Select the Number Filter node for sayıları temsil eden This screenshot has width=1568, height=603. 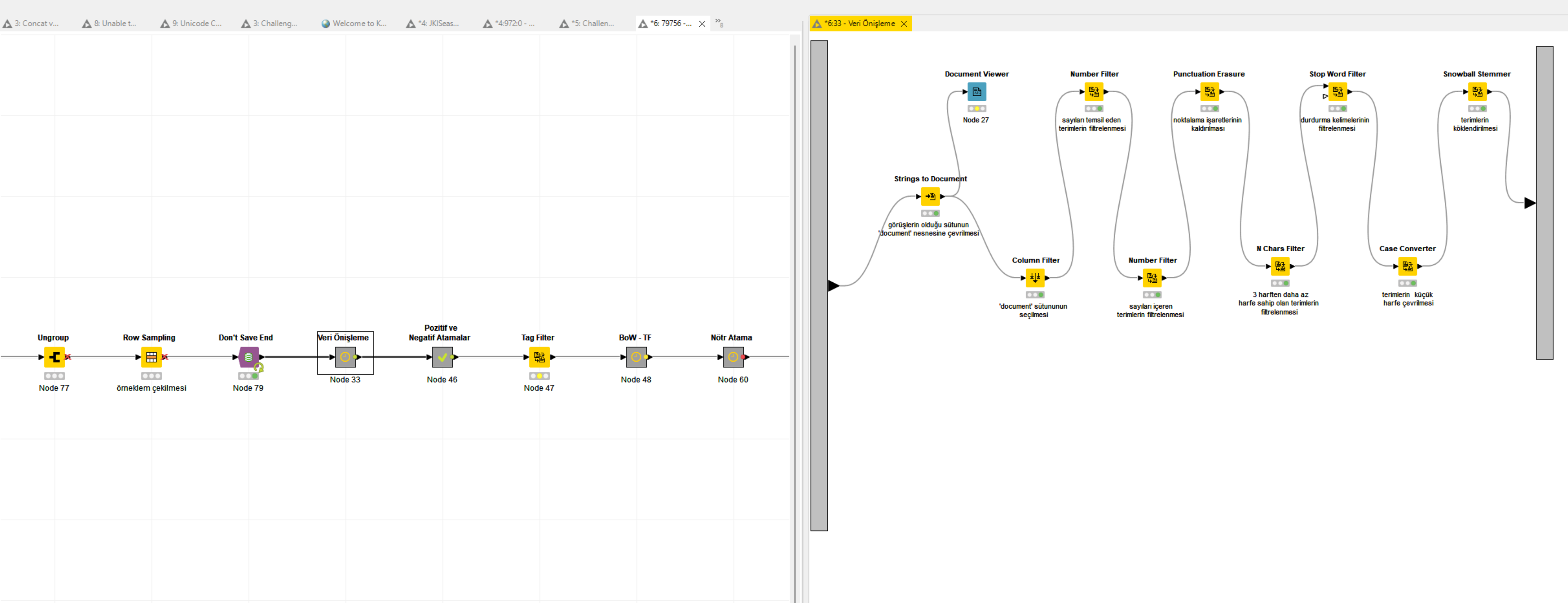[1094, 92]
